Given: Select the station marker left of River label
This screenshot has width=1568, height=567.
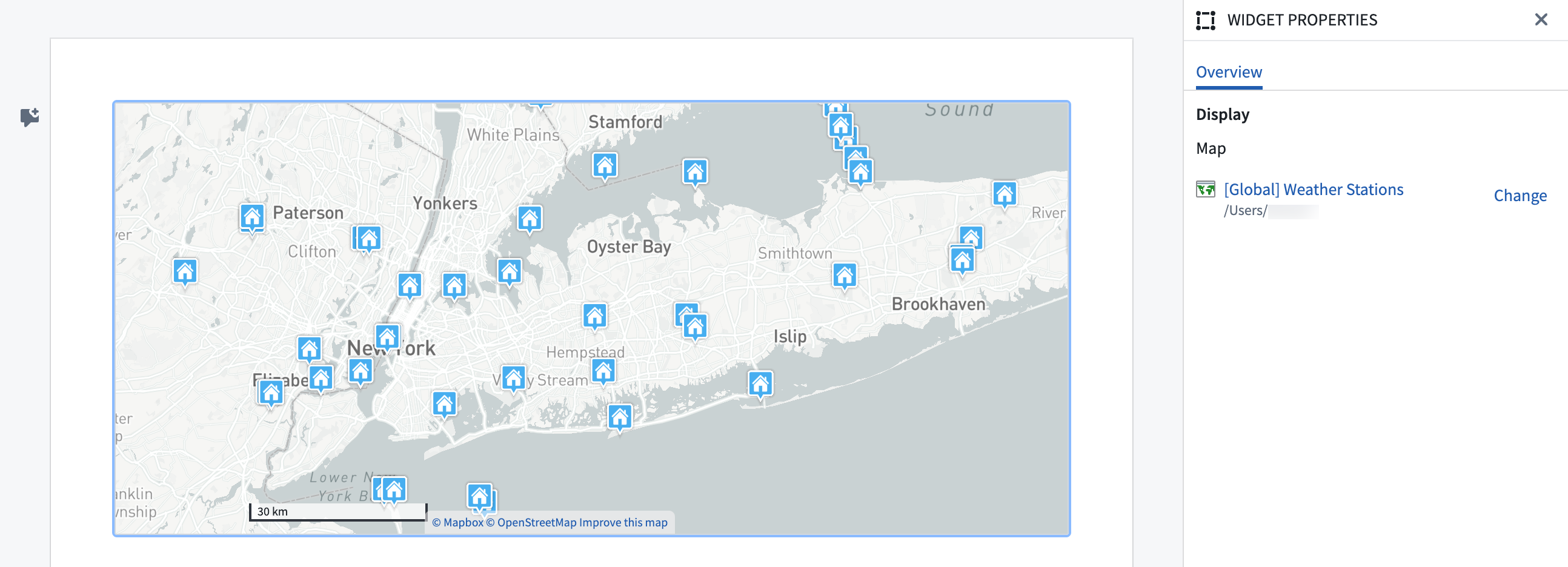Looking at the screenshot, I should click(x=1004, y=195).
